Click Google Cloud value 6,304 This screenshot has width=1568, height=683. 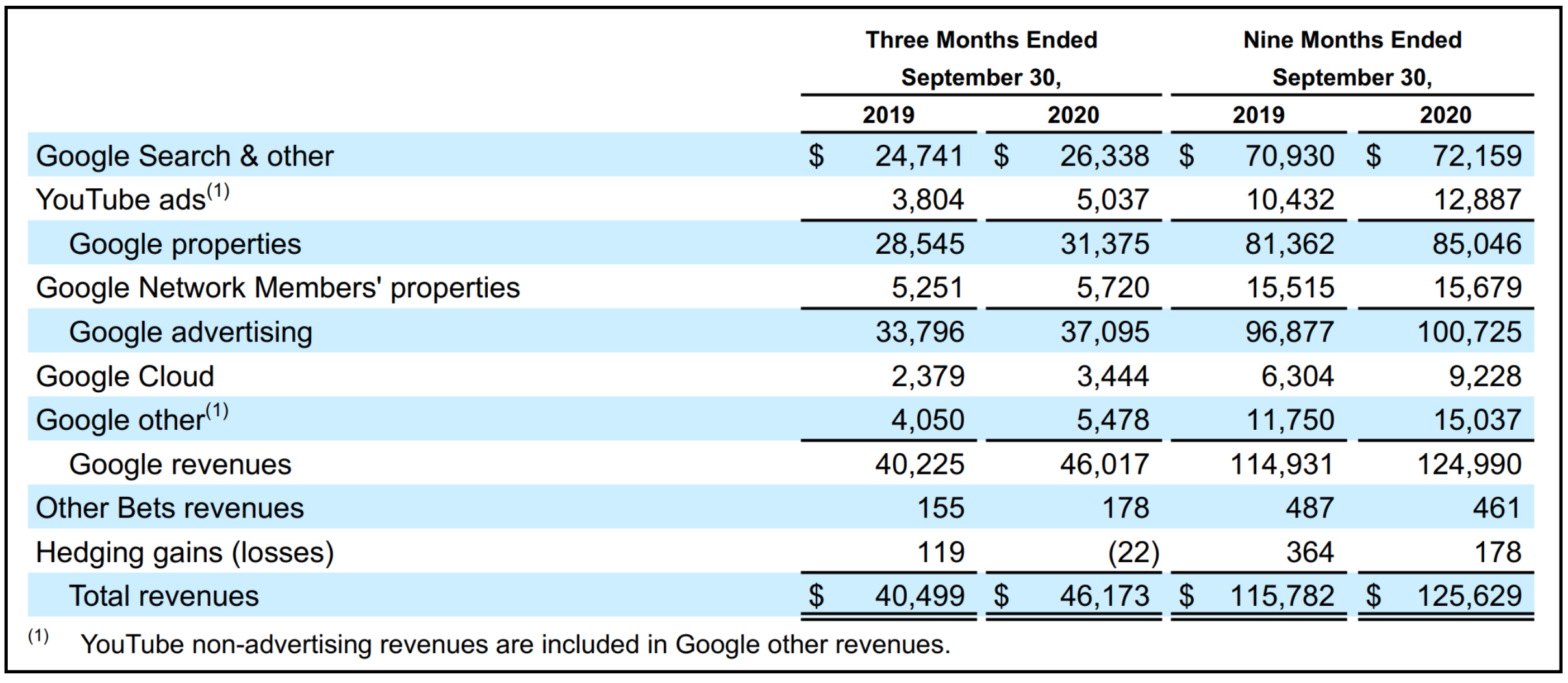(1298, 377)
